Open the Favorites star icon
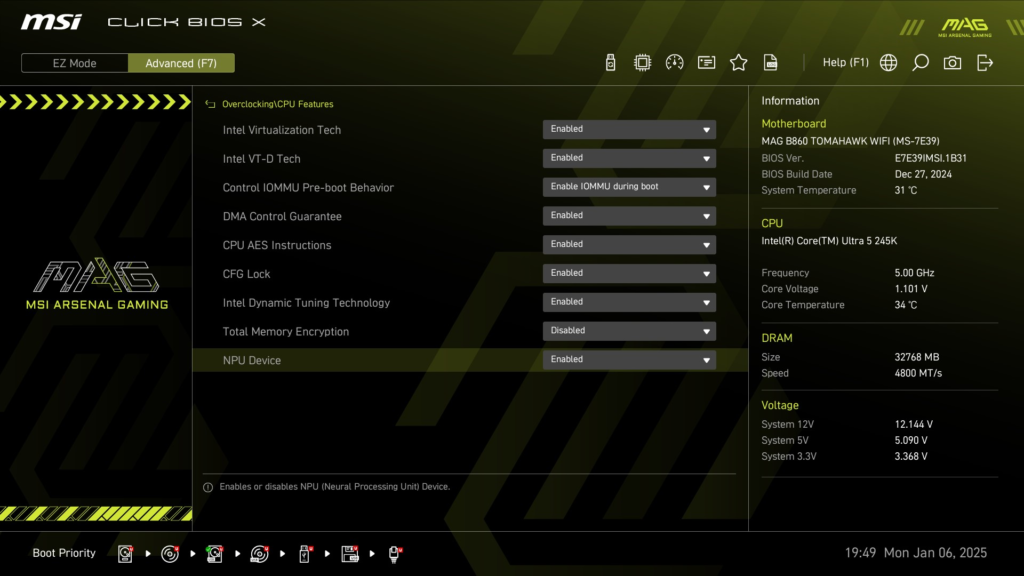Viewport: 1024px width, 576px height. point(738,61)
